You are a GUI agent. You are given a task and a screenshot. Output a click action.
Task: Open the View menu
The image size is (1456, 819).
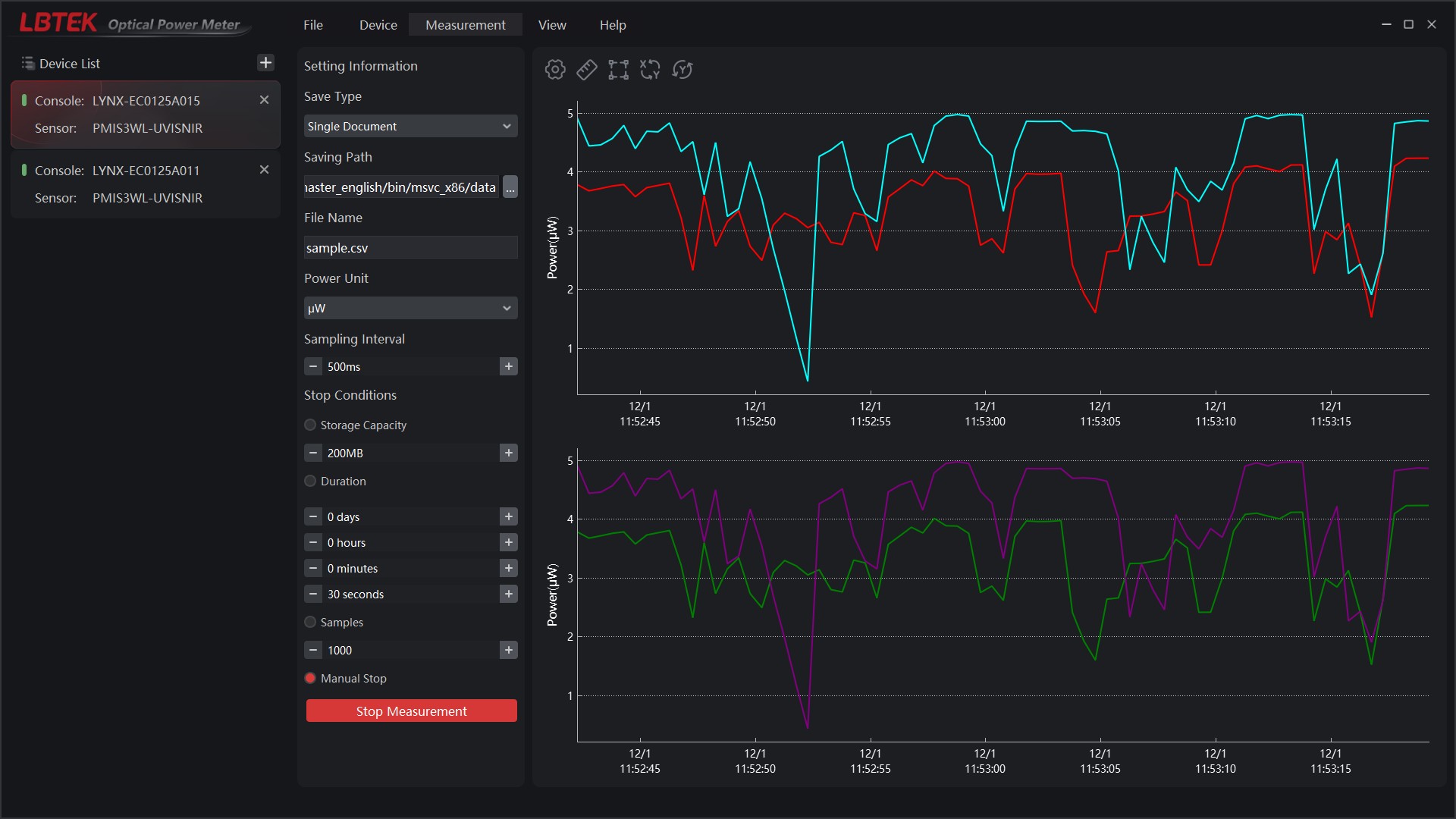tap(552, 25)
